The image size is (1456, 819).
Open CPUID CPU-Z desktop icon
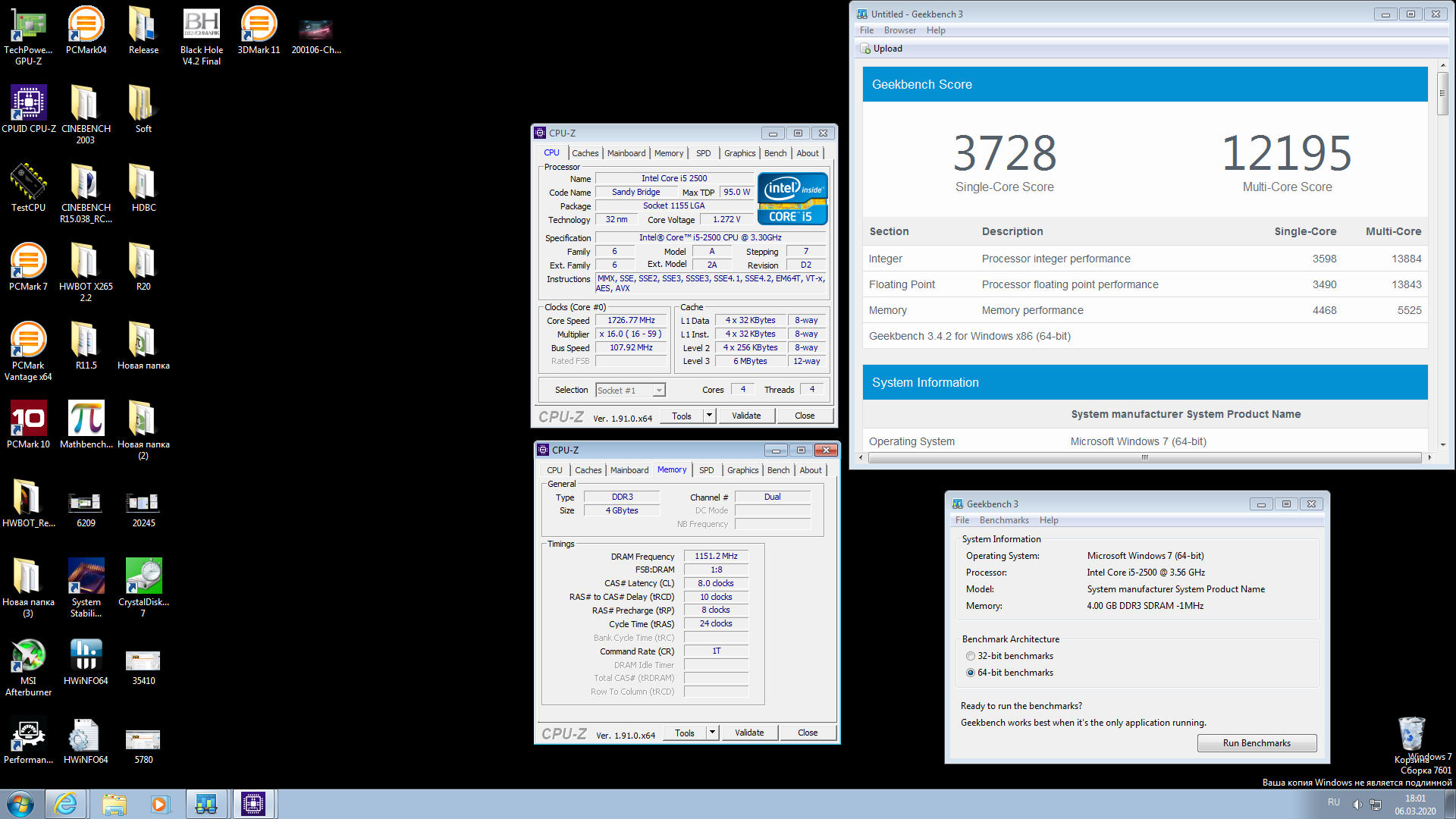[x=28, y=109]
